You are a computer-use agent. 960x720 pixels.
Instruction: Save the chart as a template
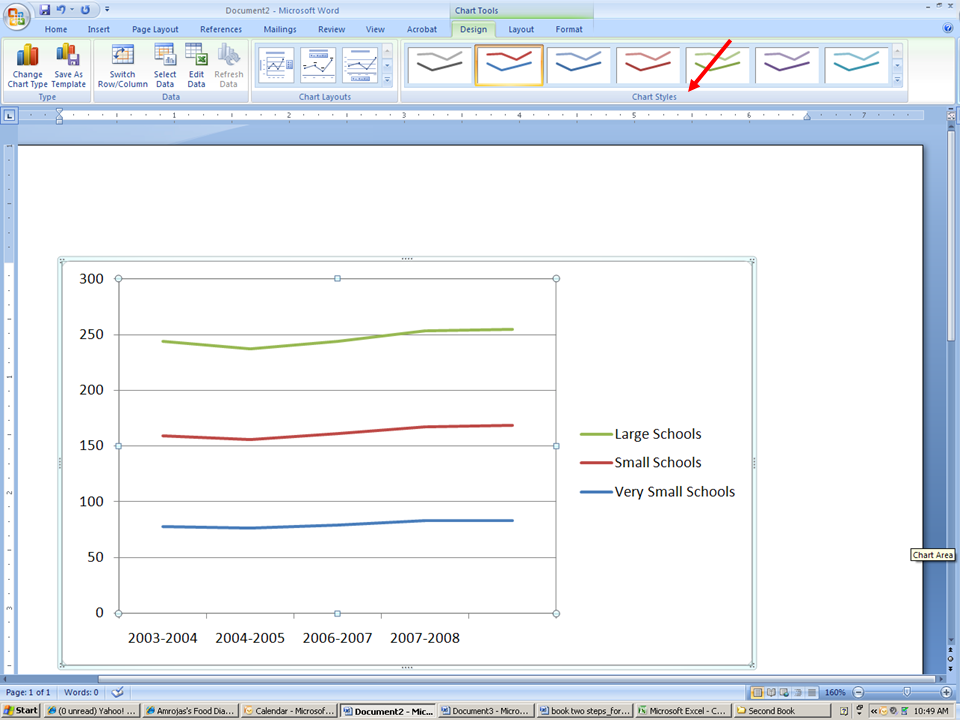point(69,66)
